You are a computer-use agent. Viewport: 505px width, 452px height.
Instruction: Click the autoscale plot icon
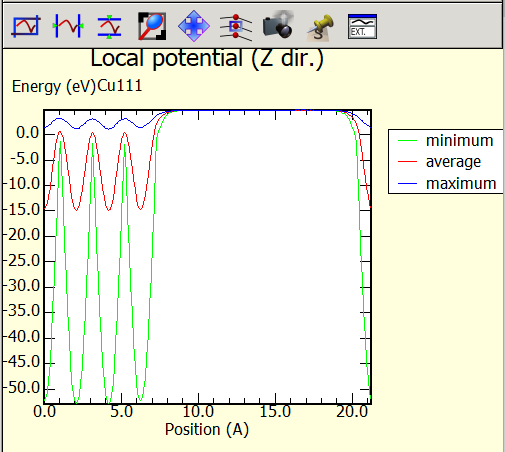tap(26, 26)
